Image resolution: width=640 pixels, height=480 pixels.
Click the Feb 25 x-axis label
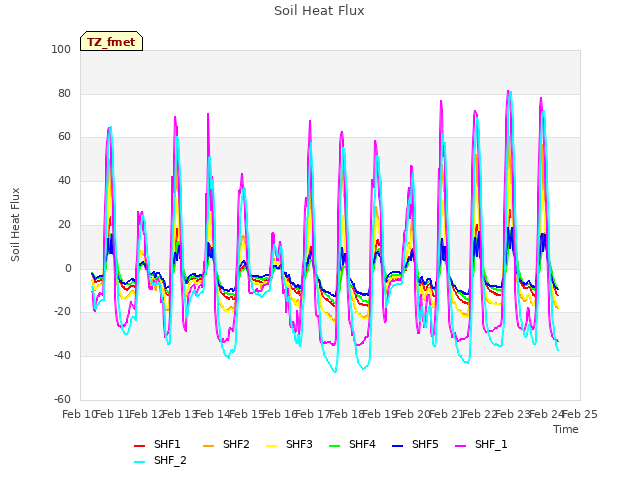pos(580,414)
